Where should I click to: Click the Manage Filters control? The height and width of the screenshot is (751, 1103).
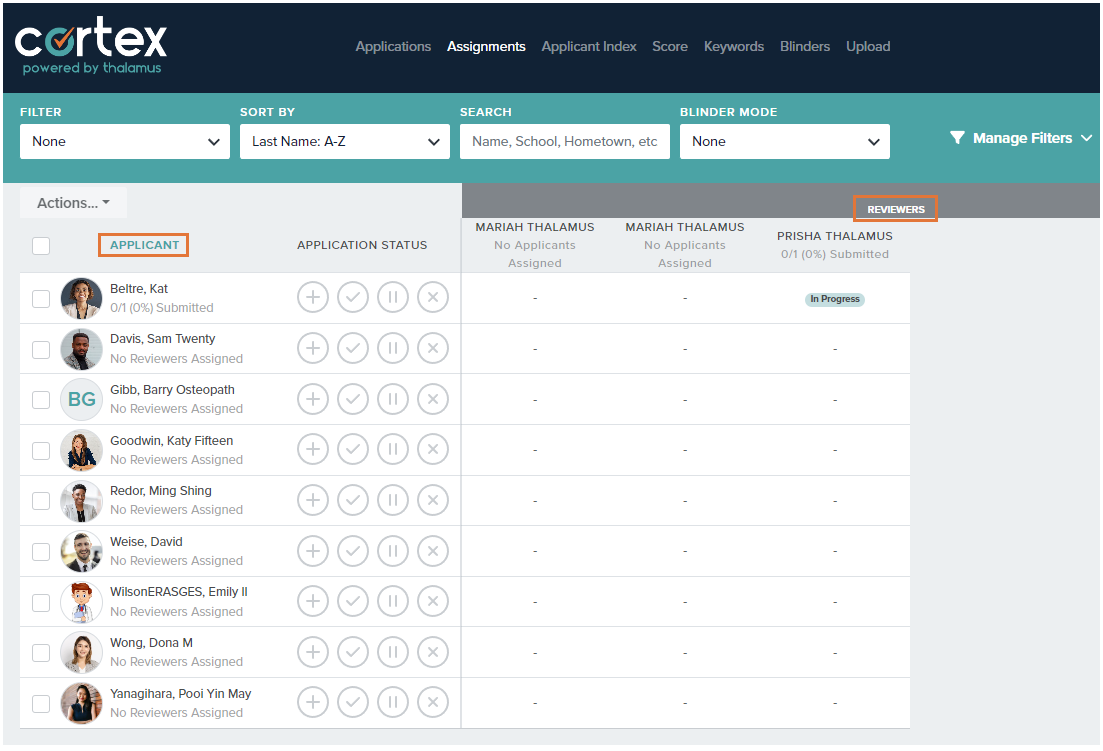tap(1022, 138)
